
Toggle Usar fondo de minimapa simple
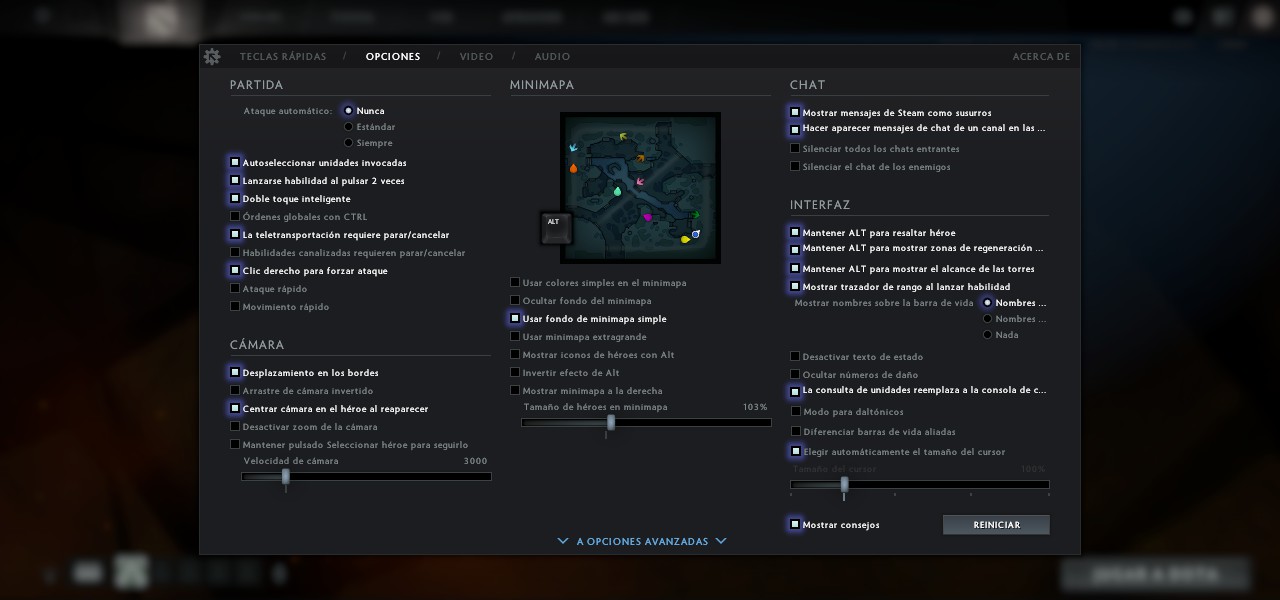coord(515,318)
